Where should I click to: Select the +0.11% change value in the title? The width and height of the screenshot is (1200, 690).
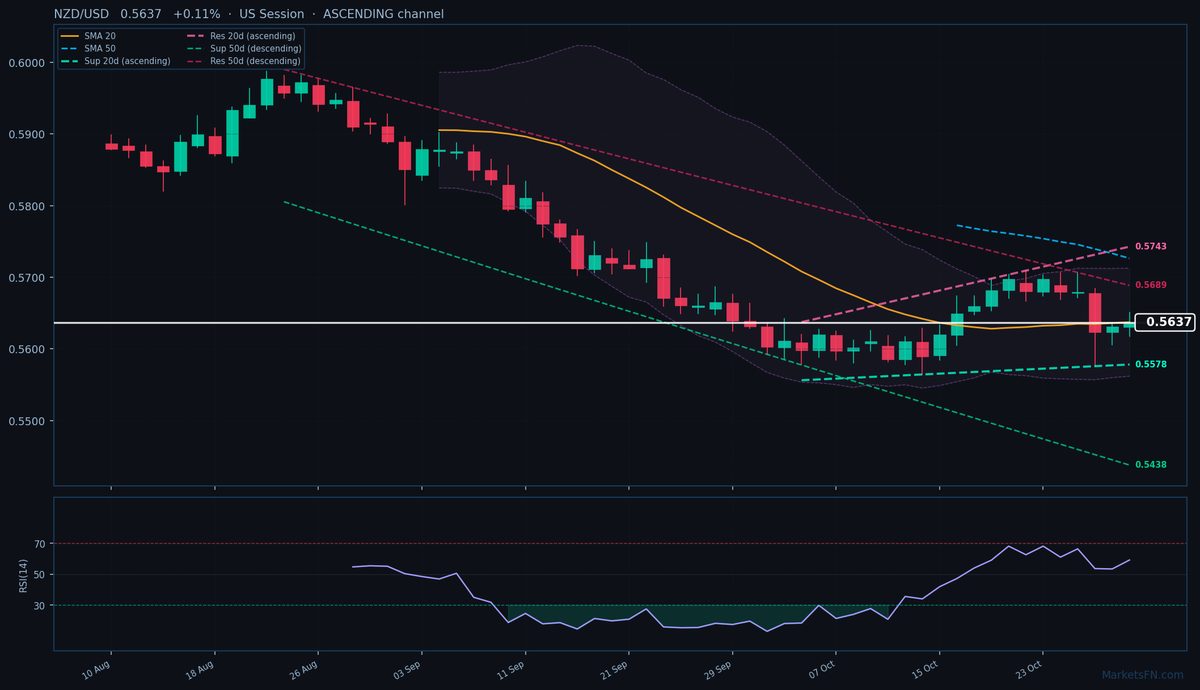pyautogui.click(x=196, y=14)
